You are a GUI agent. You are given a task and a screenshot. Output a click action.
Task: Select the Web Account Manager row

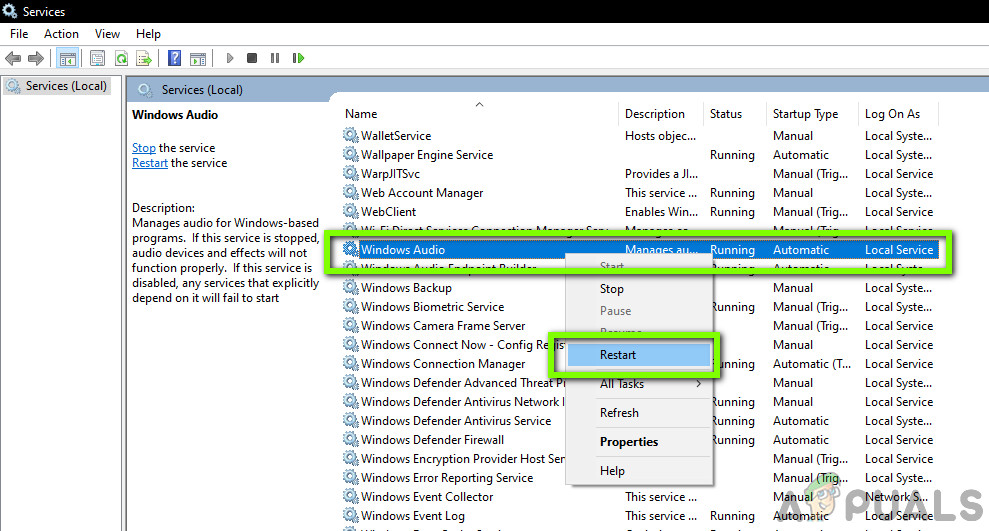click(x=640, y=192)
